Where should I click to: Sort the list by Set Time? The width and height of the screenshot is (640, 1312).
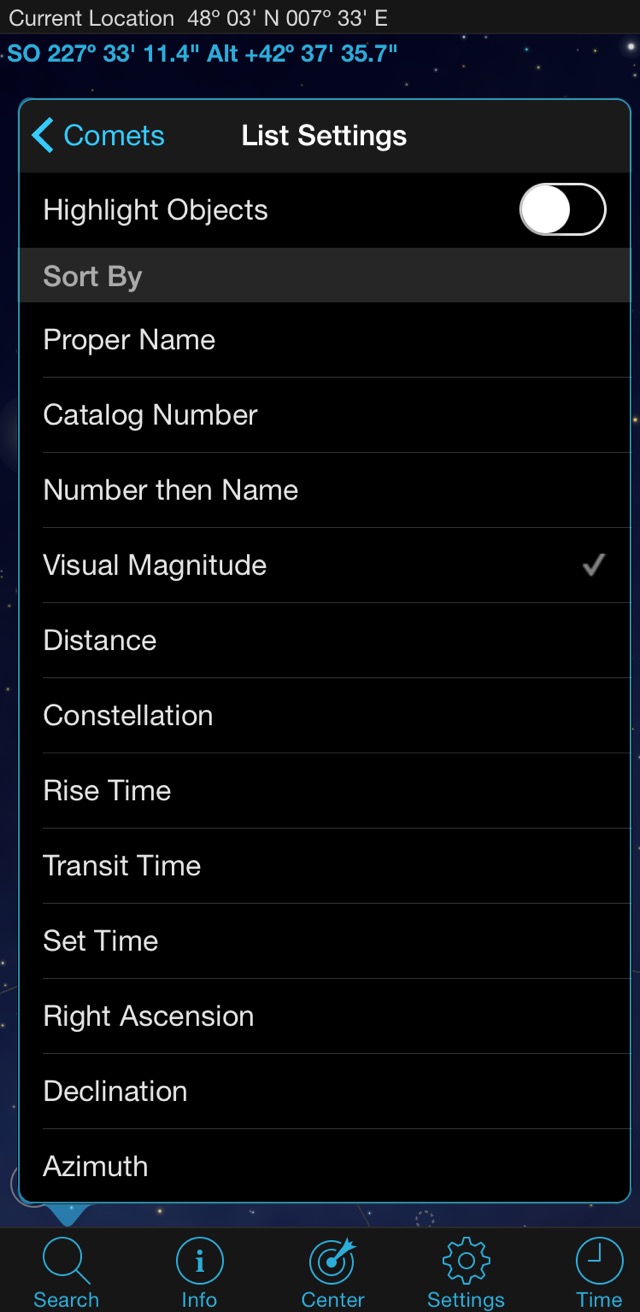[100, 940]
